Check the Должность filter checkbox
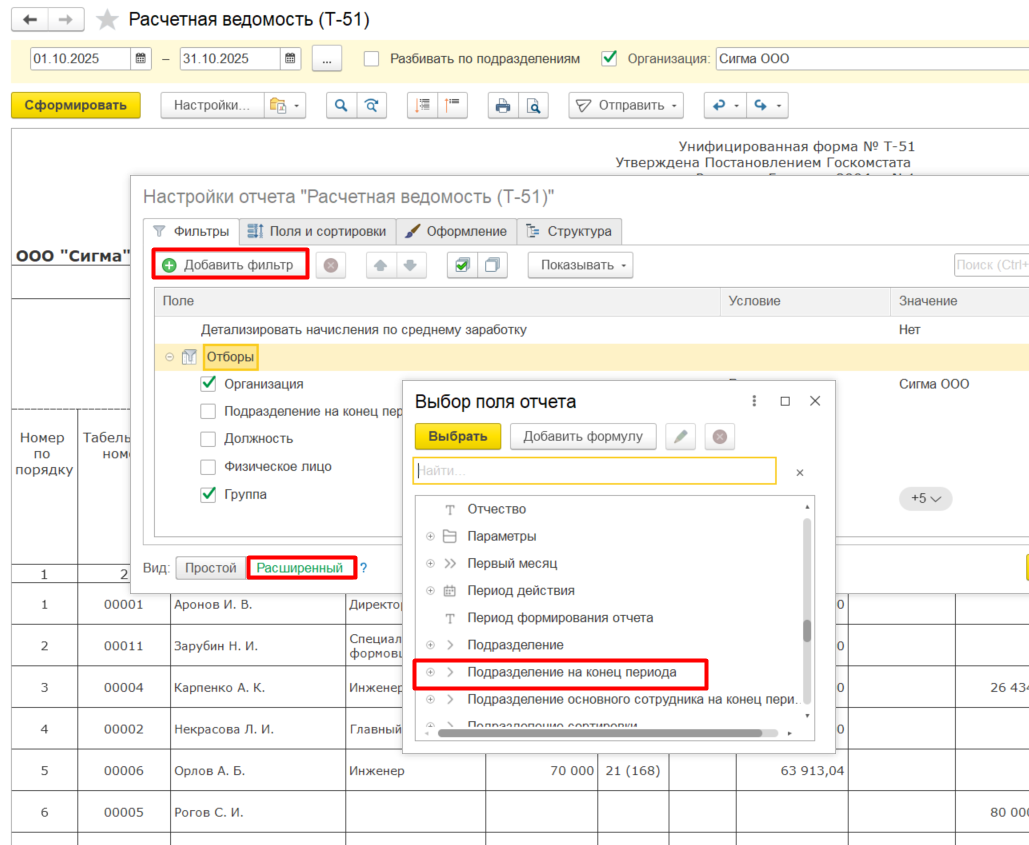1029x845 pixels. click(x=208, y=439)
